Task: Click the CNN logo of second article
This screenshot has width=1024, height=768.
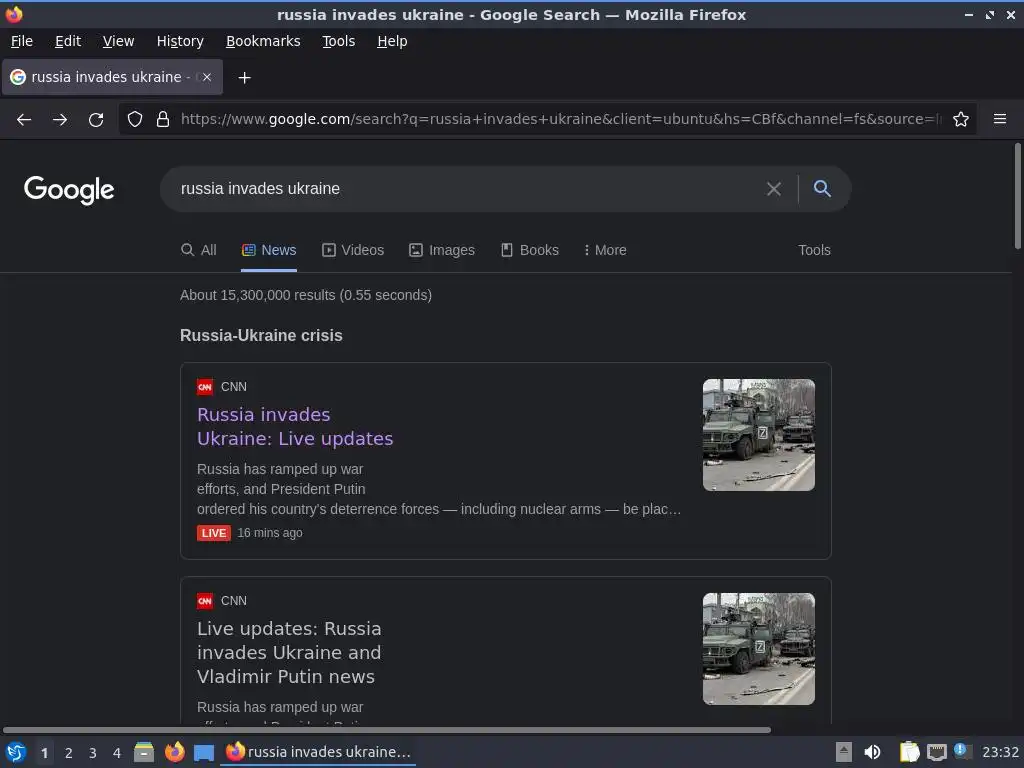Action: point(205,601)
